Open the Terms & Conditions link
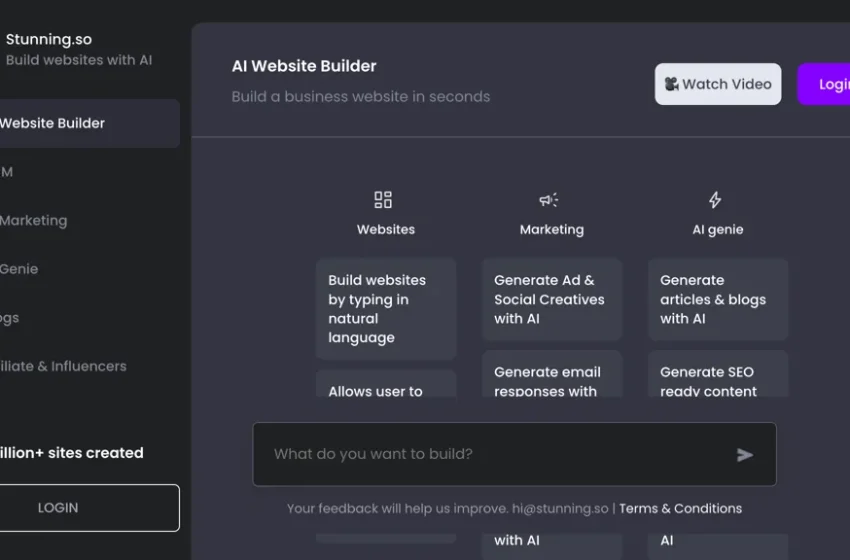 tap(680, 508)
